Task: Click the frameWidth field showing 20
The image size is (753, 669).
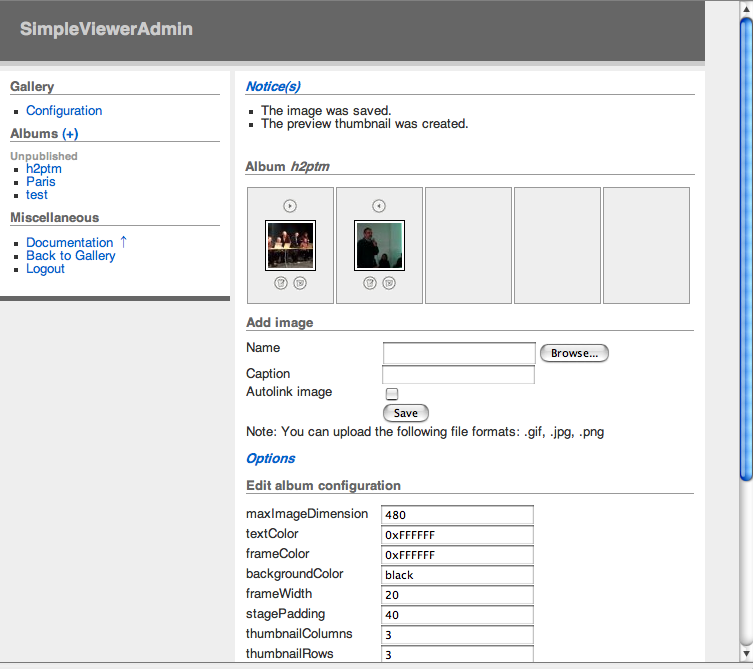Action: click(x=457, y=595)
